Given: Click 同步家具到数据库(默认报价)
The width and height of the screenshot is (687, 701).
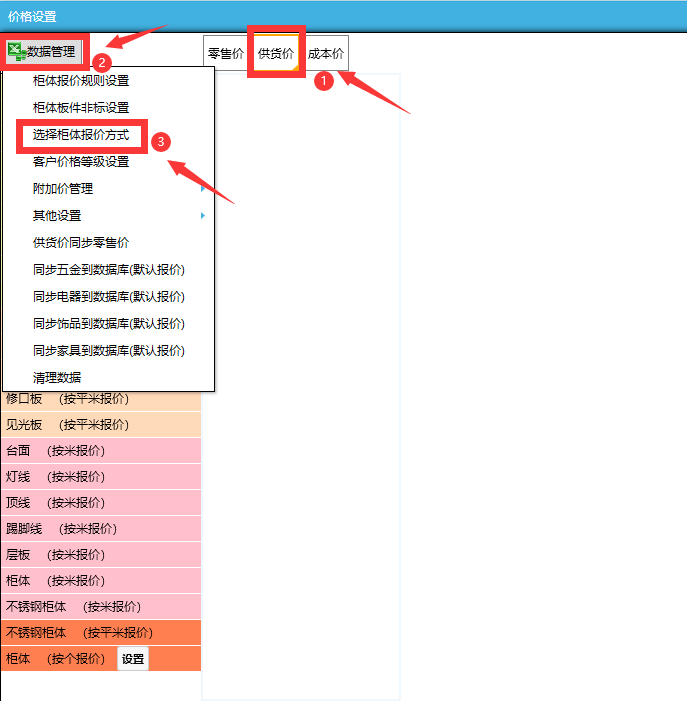Looking at the screenshot, I should [108, 350].
